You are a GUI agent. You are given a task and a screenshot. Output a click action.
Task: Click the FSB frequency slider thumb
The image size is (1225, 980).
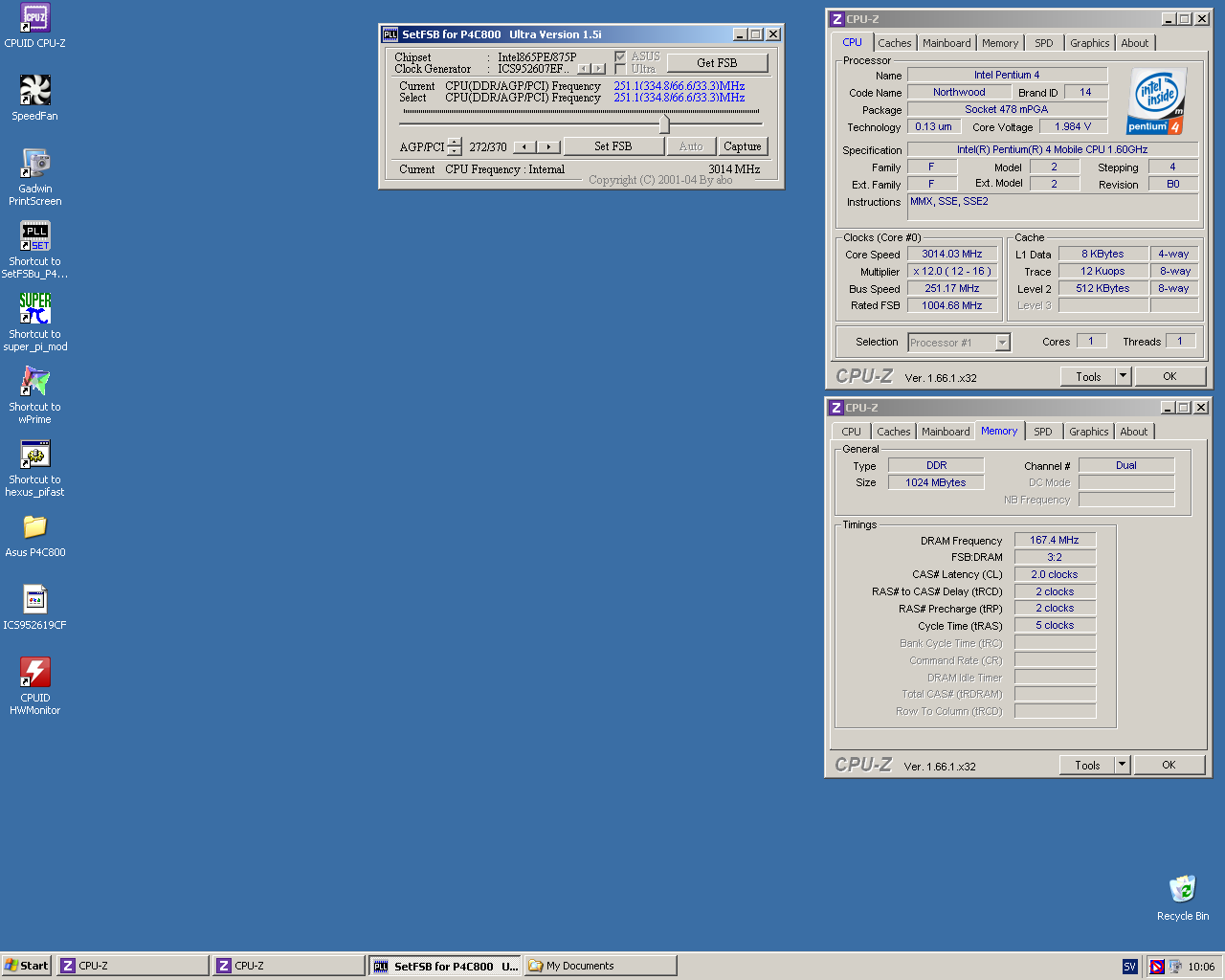pos(664,124)
